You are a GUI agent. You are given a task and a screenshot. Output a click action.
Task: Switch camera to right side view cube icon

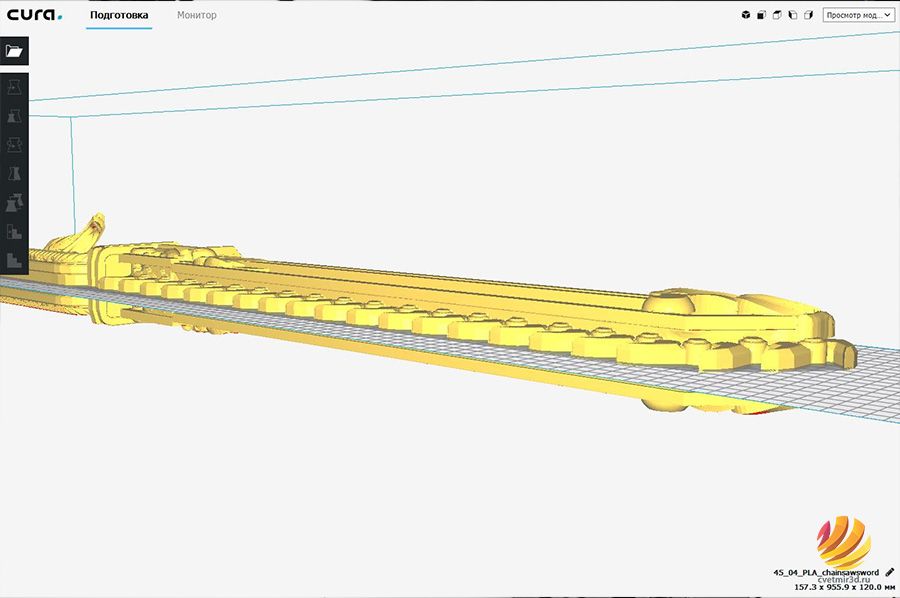point(808,15)
